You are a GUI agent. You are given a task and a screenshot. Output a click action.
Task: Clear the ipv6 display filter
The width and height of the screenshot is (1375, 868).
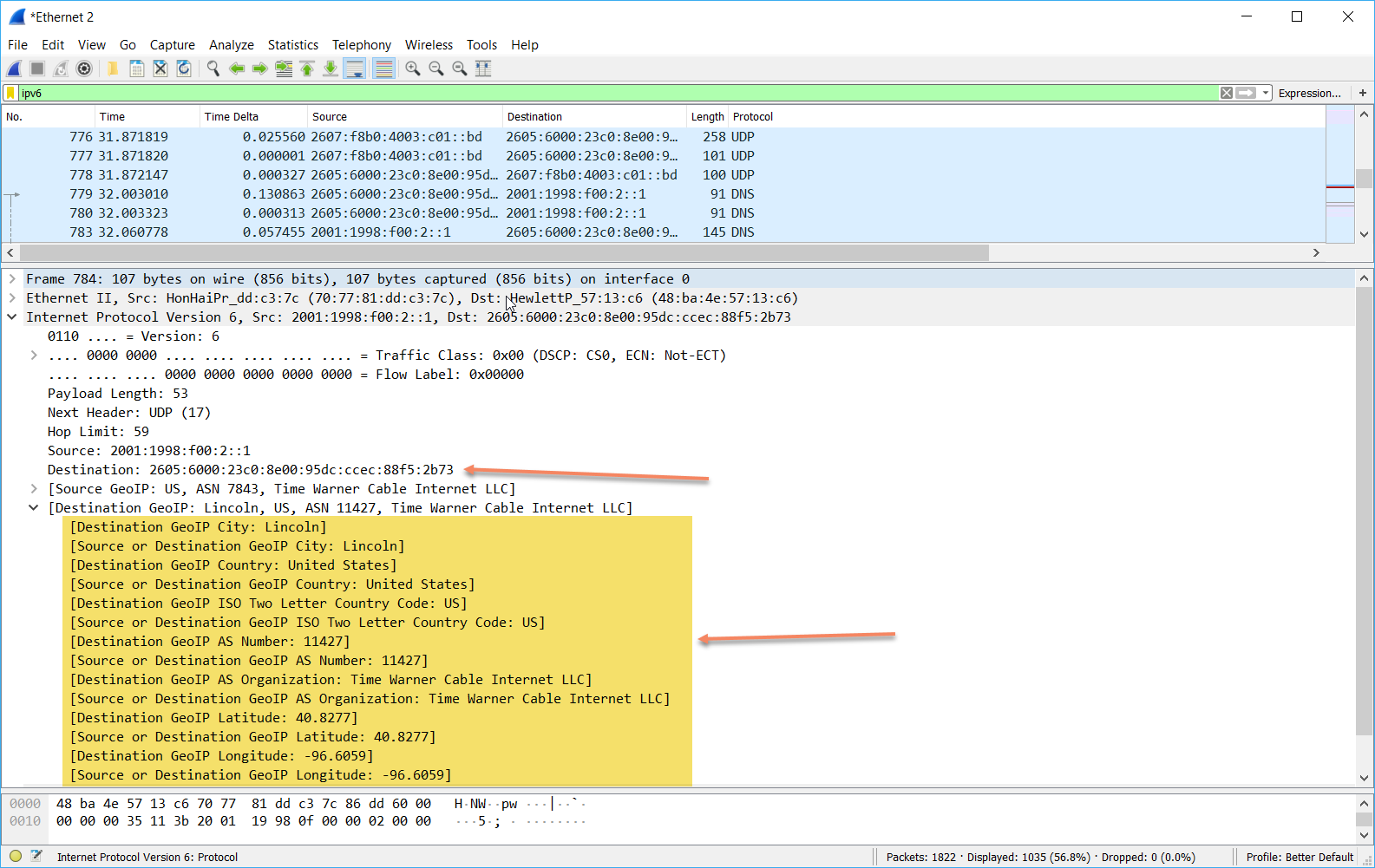tap(1226, 93)
